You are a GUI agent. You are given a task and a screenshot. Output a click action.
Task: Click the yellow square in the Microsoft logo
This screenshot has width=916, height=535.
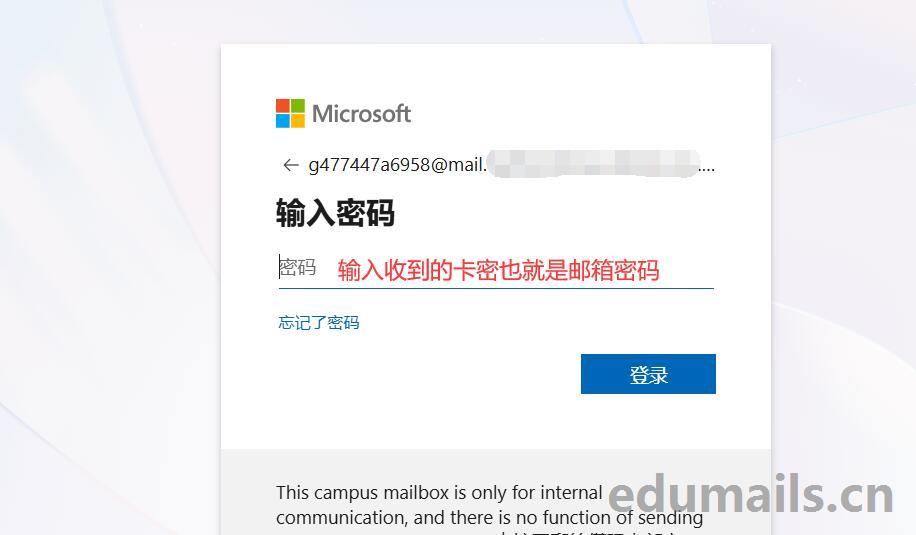click(x=298, y=121)
